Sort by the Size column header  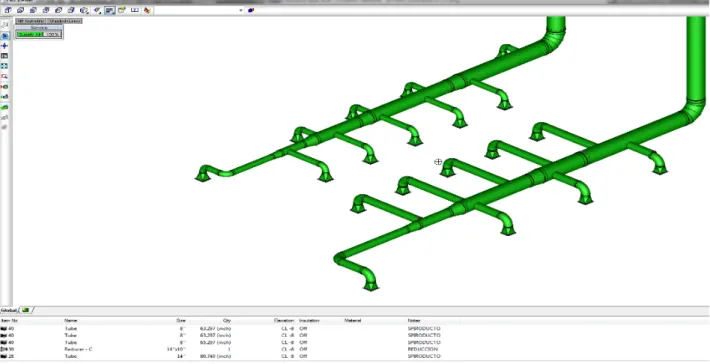(x=181, y=321)
